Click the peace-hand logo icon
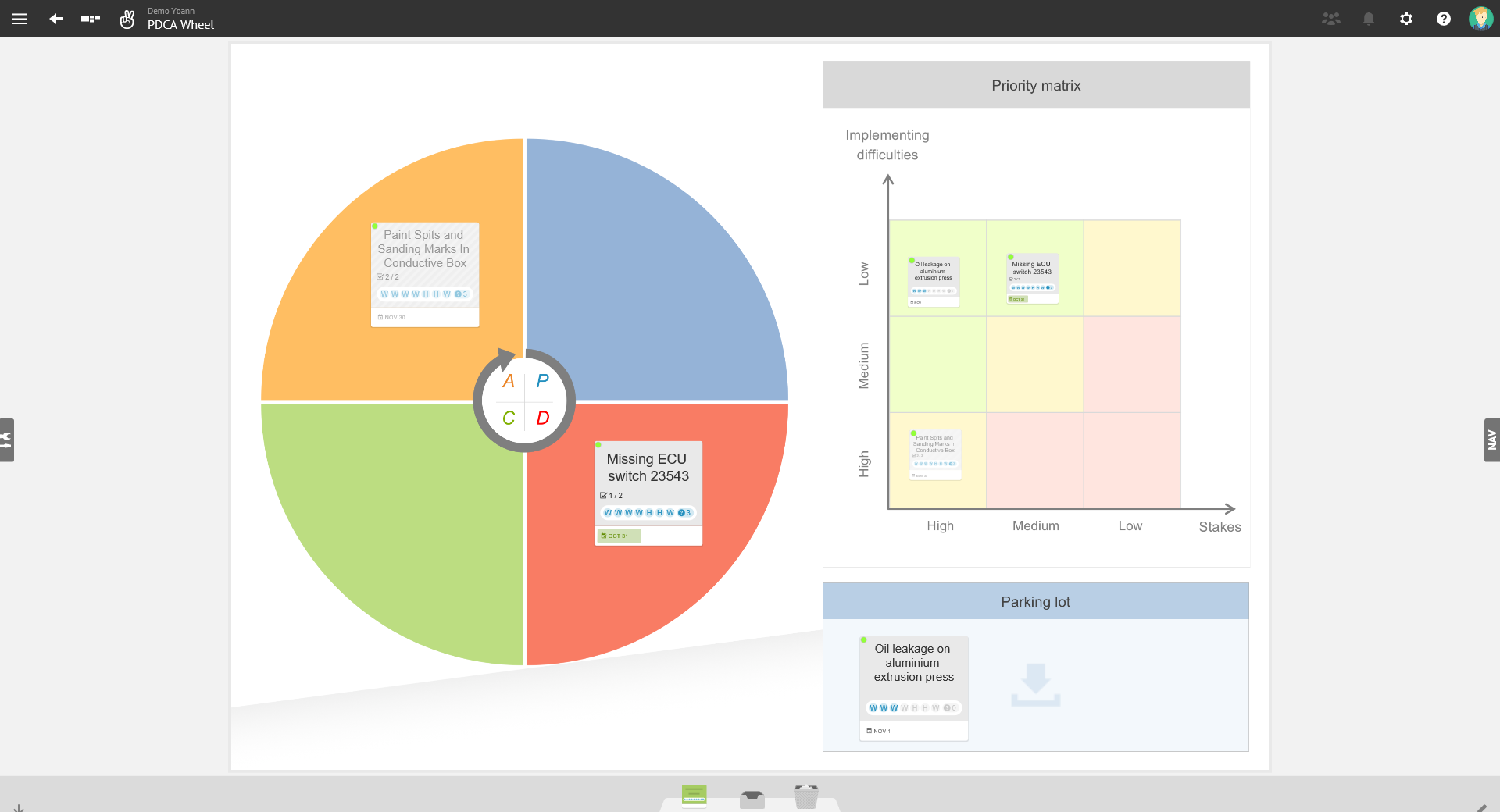The height and width of the screenshot is (812, 1500). point(127,19)
